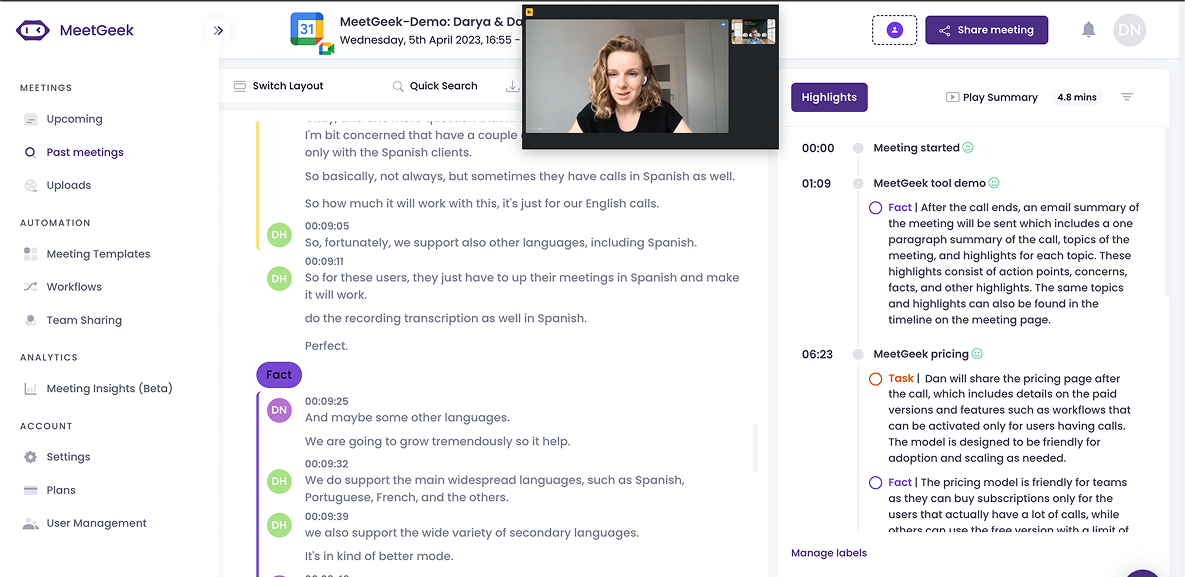Click the Past meetings magnifier icon
The image size is (1185, 577).
pyautogui.click(x=30, y=152)
